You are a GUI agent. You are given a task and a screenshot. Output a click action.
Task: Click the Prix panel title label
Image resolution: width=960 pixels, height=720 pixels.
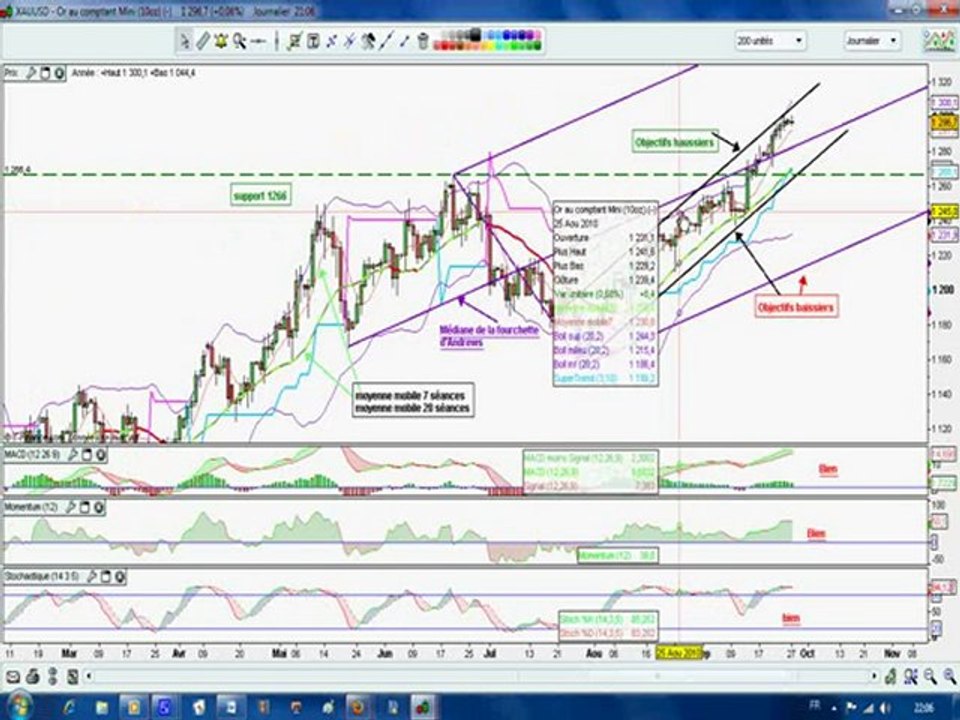tap(12, 73)
